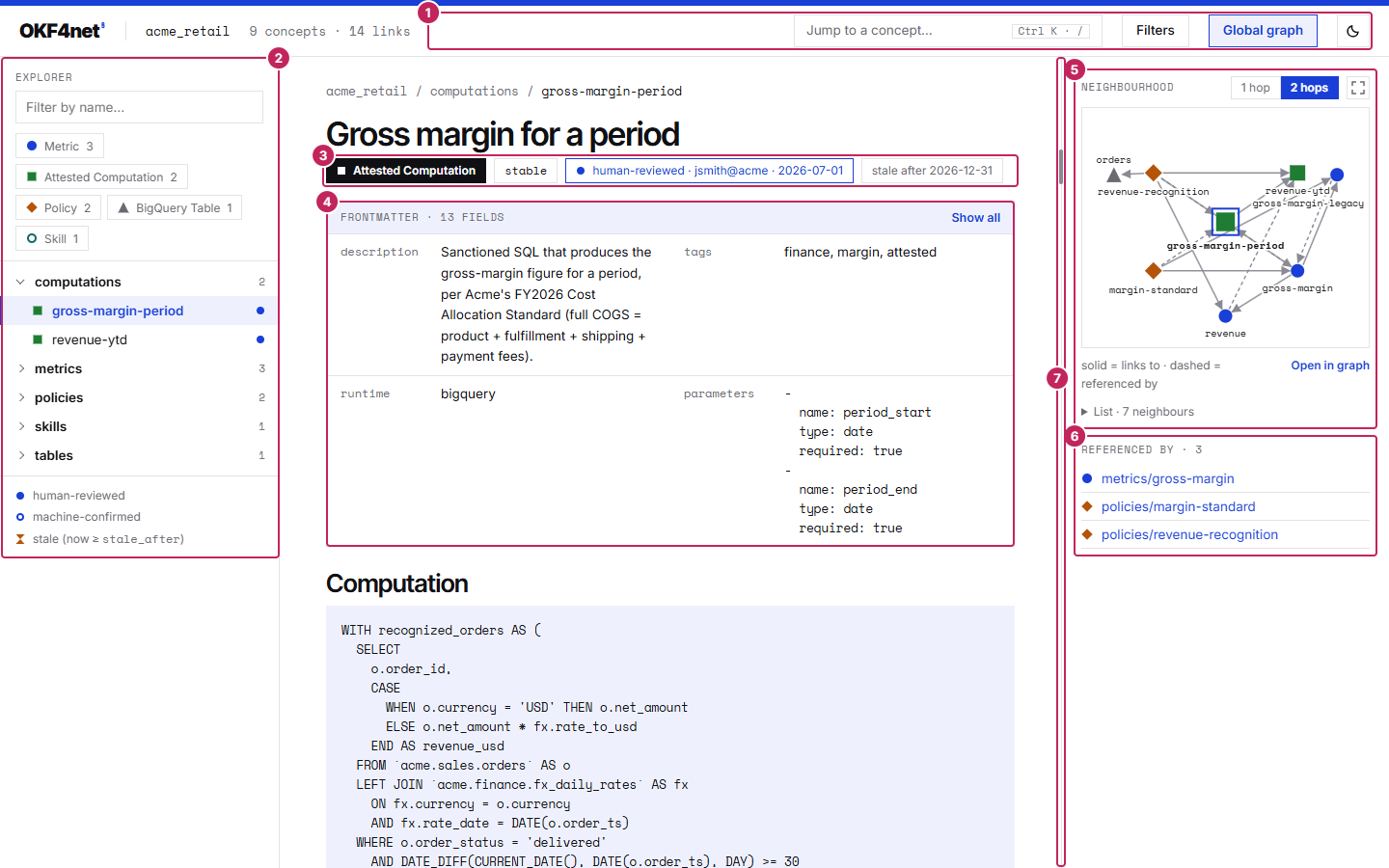Select gross-margin-period in the Explorer tree
The image size is (1389, 868).
139,311
